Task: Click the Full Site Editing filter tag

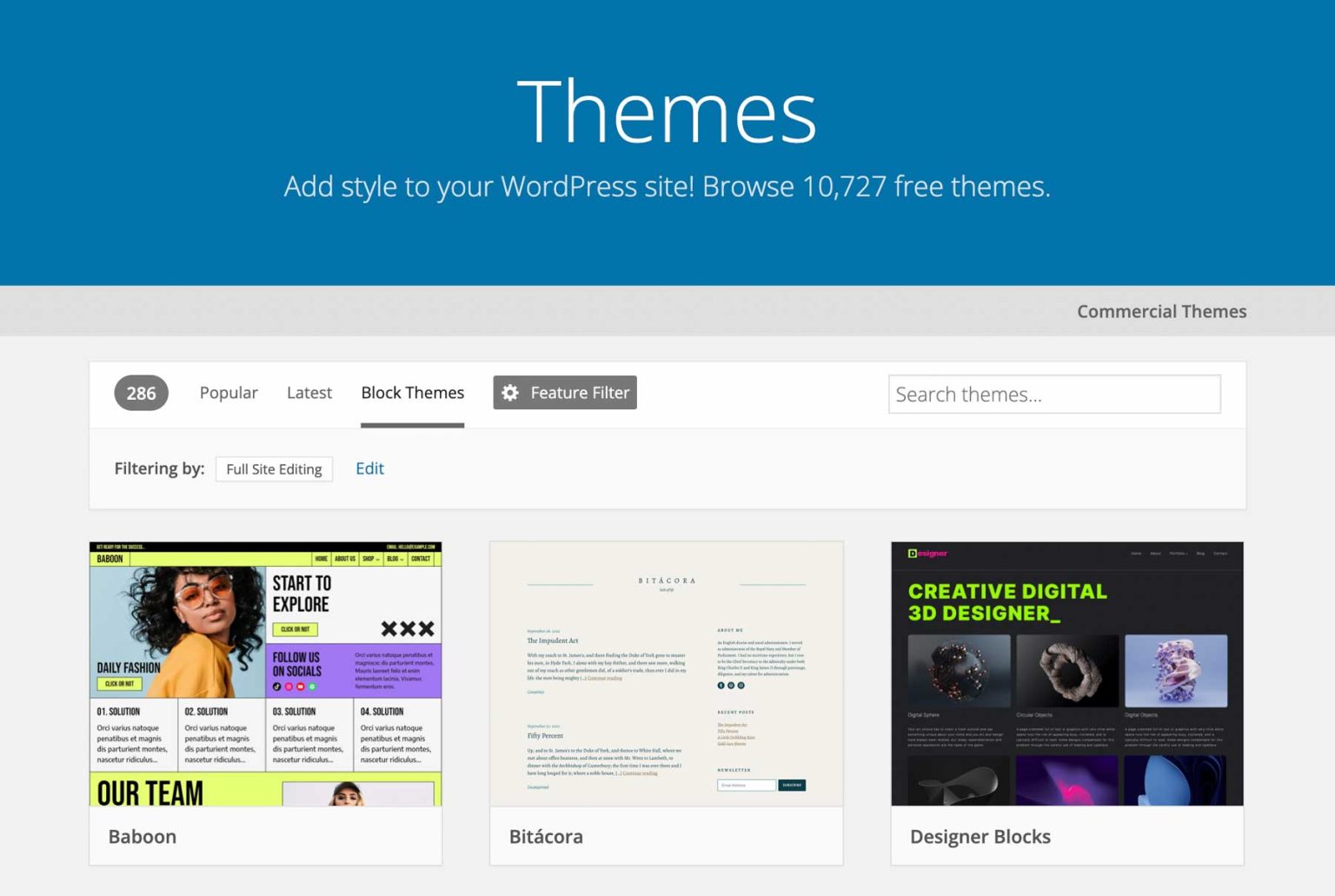Action: 274,469
